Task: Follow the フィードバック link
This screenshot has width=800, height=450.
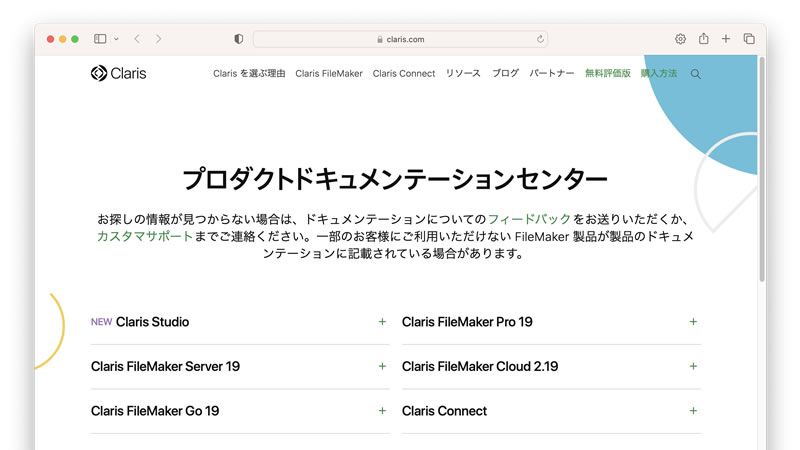Action: click(x=529, y=219)
